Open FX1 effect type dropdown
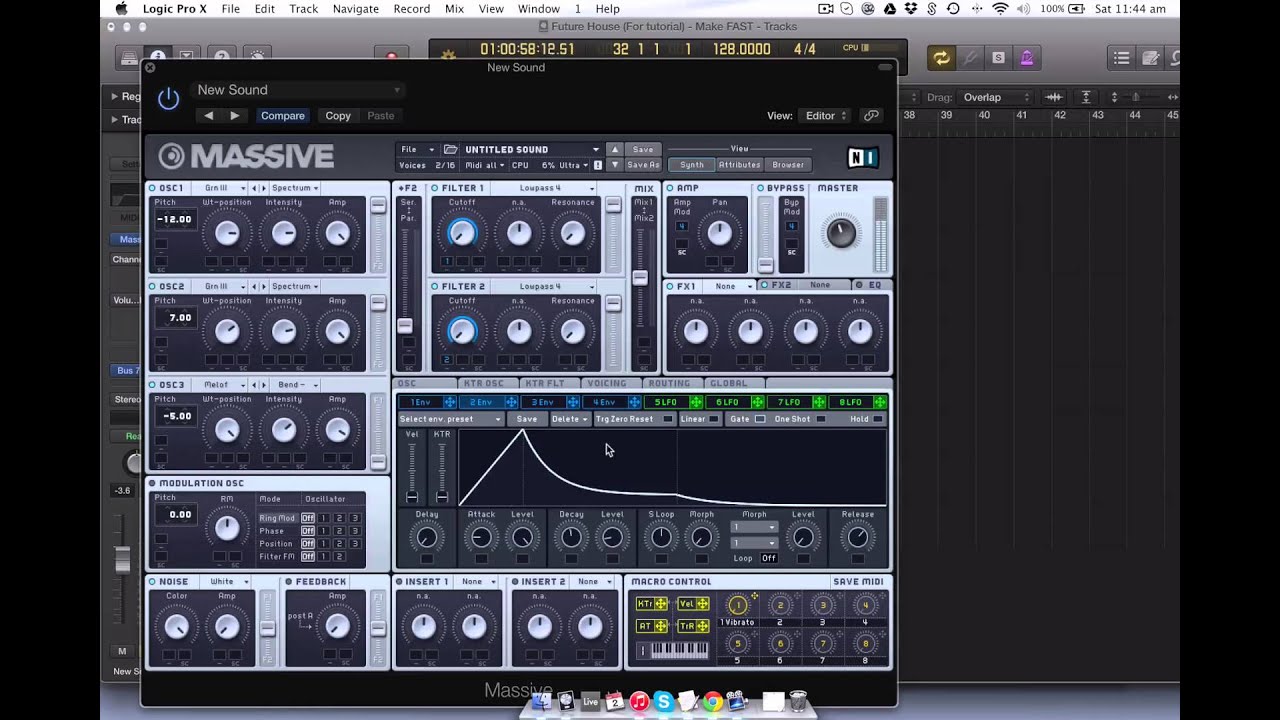The width and height of the screenshot is (1280, 720). tap(731, 286)
